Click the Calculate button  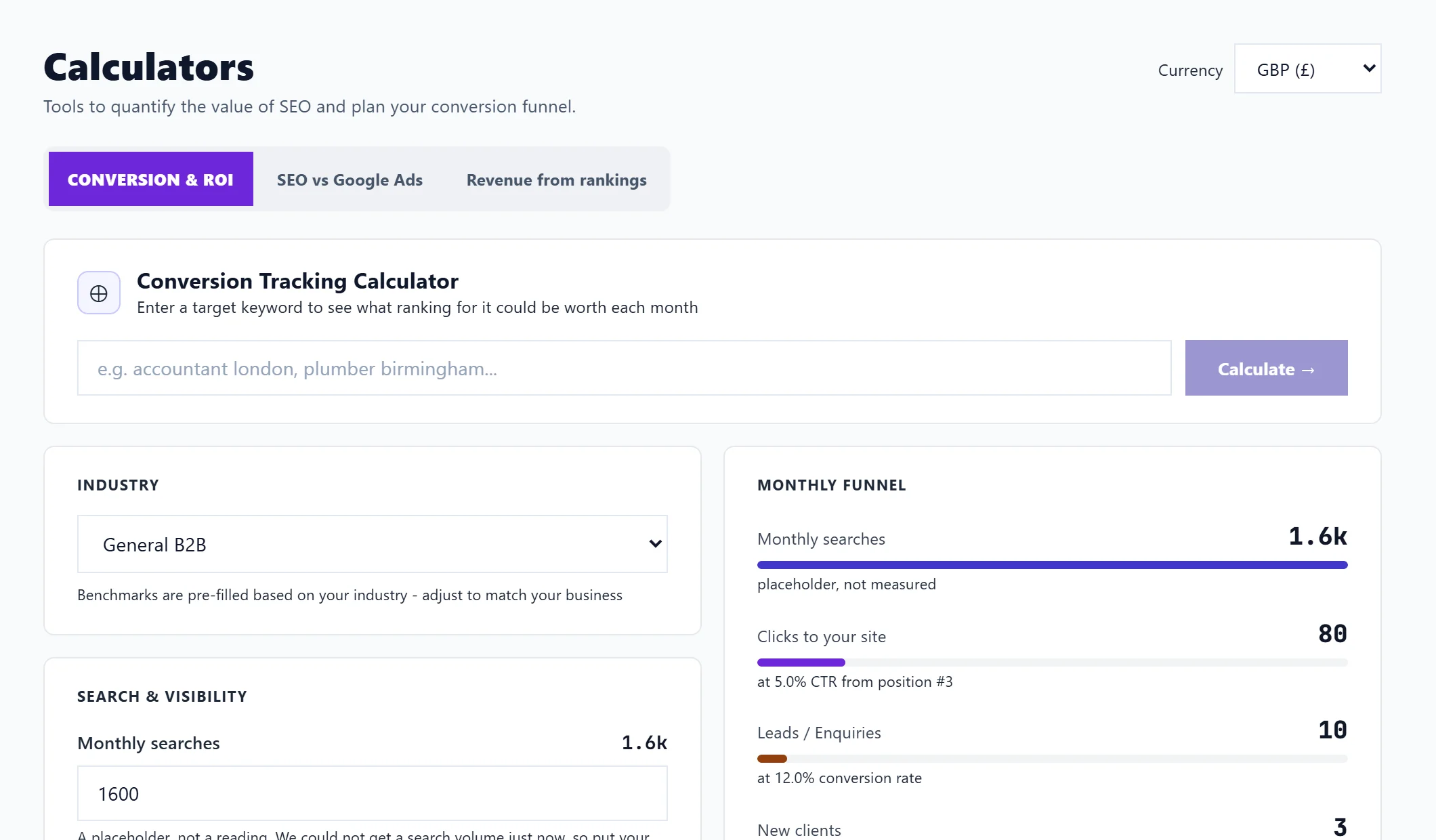tap(1266, 369)
